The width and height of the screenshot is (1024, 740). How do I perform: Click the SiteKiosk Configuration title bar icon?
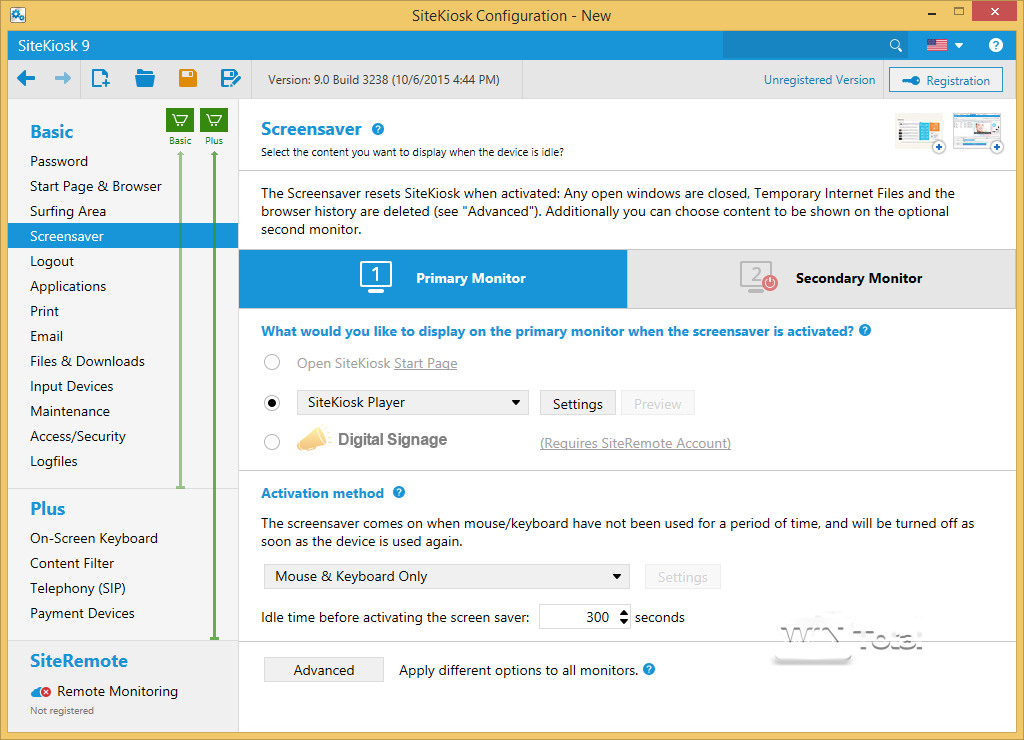(x=18, y=14)
